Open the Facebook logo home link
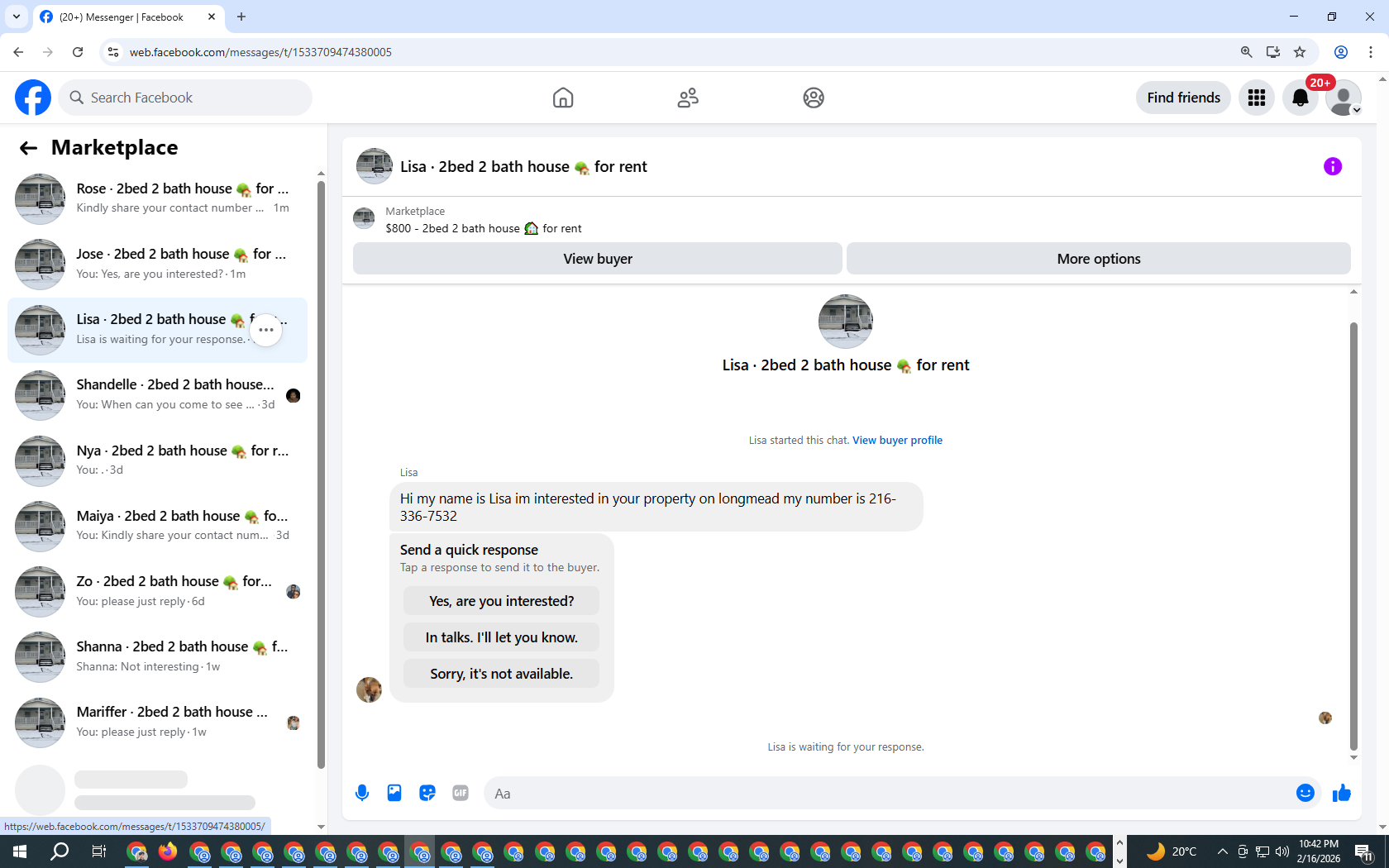The image size is (1389, 868). coord(33,98)
